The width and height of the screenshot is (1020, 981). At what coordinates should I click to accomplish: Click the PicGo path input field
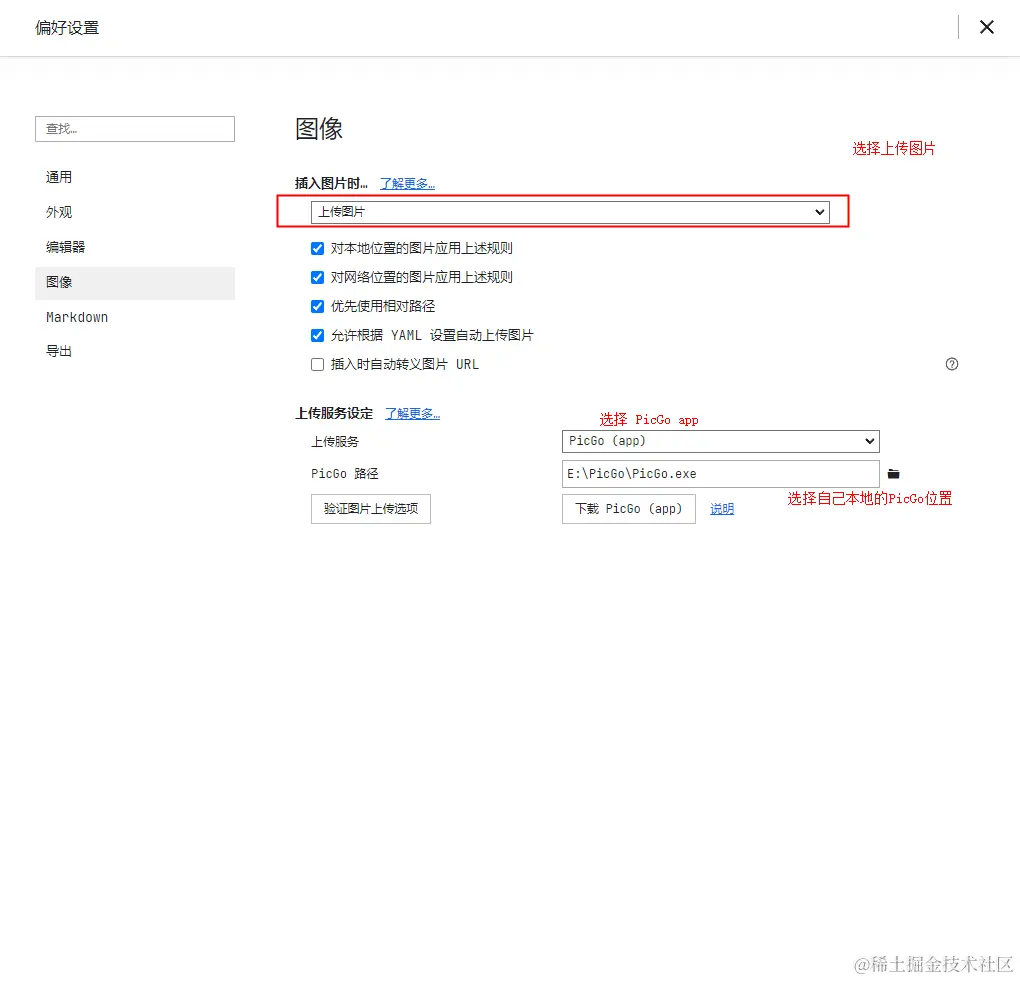(720, 474)
